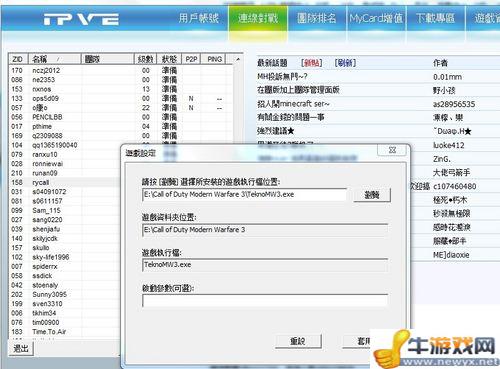Sort player list by 級數 column
Image resolution: width=500 pixels, height=369 pixels.
click(x=146, y=59)
